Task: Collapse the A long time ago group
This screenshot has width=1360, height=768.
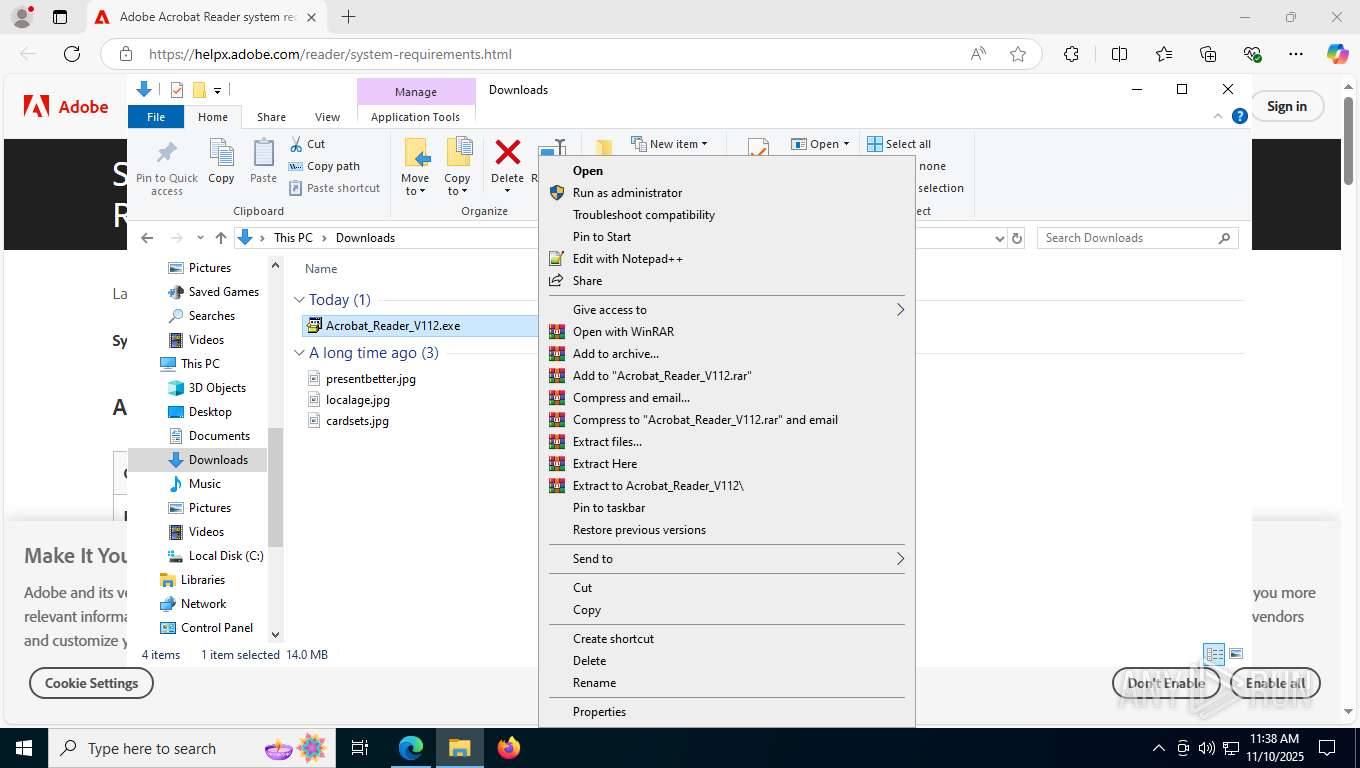Action: click(299, 353)
